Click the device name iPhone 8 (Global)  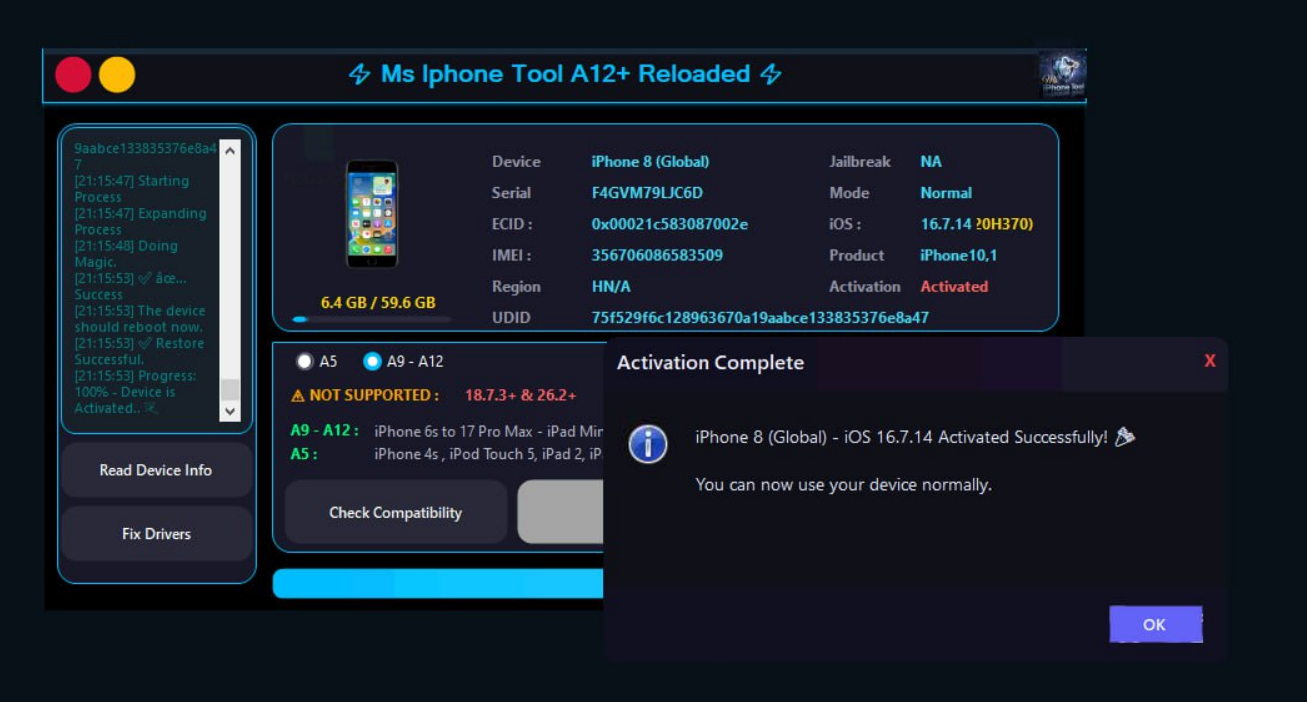650,162
